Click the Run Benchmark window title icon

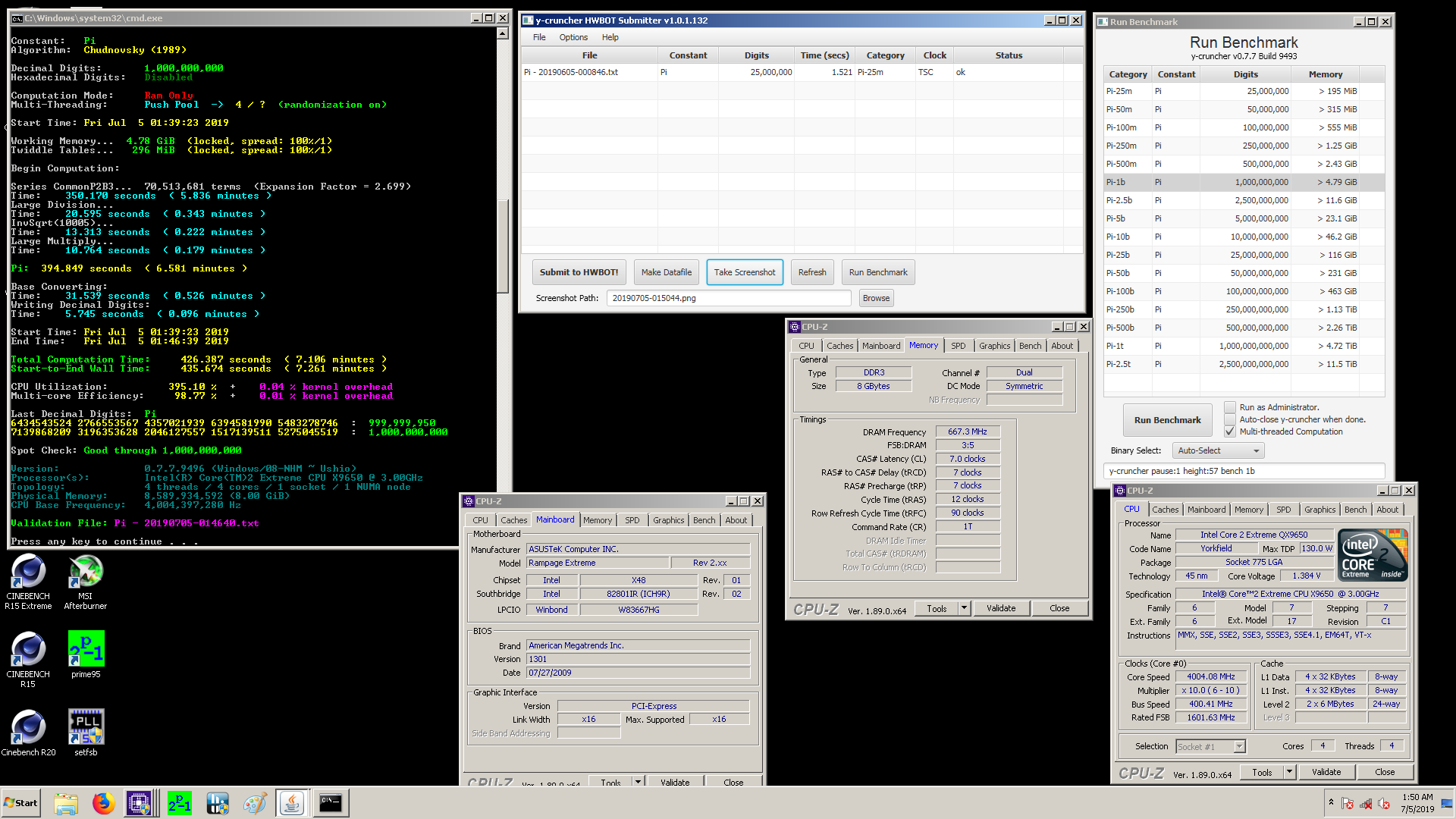coord(1103,22)
